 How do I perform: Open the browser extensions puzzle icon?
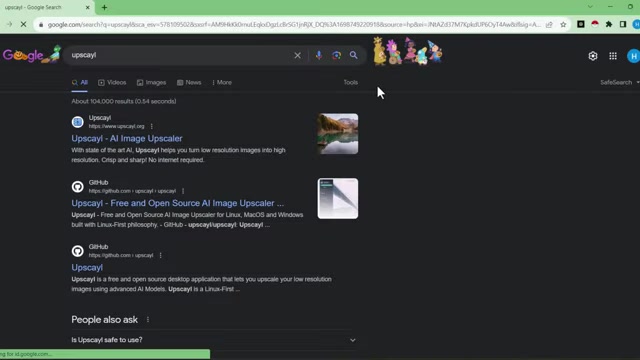609,24
